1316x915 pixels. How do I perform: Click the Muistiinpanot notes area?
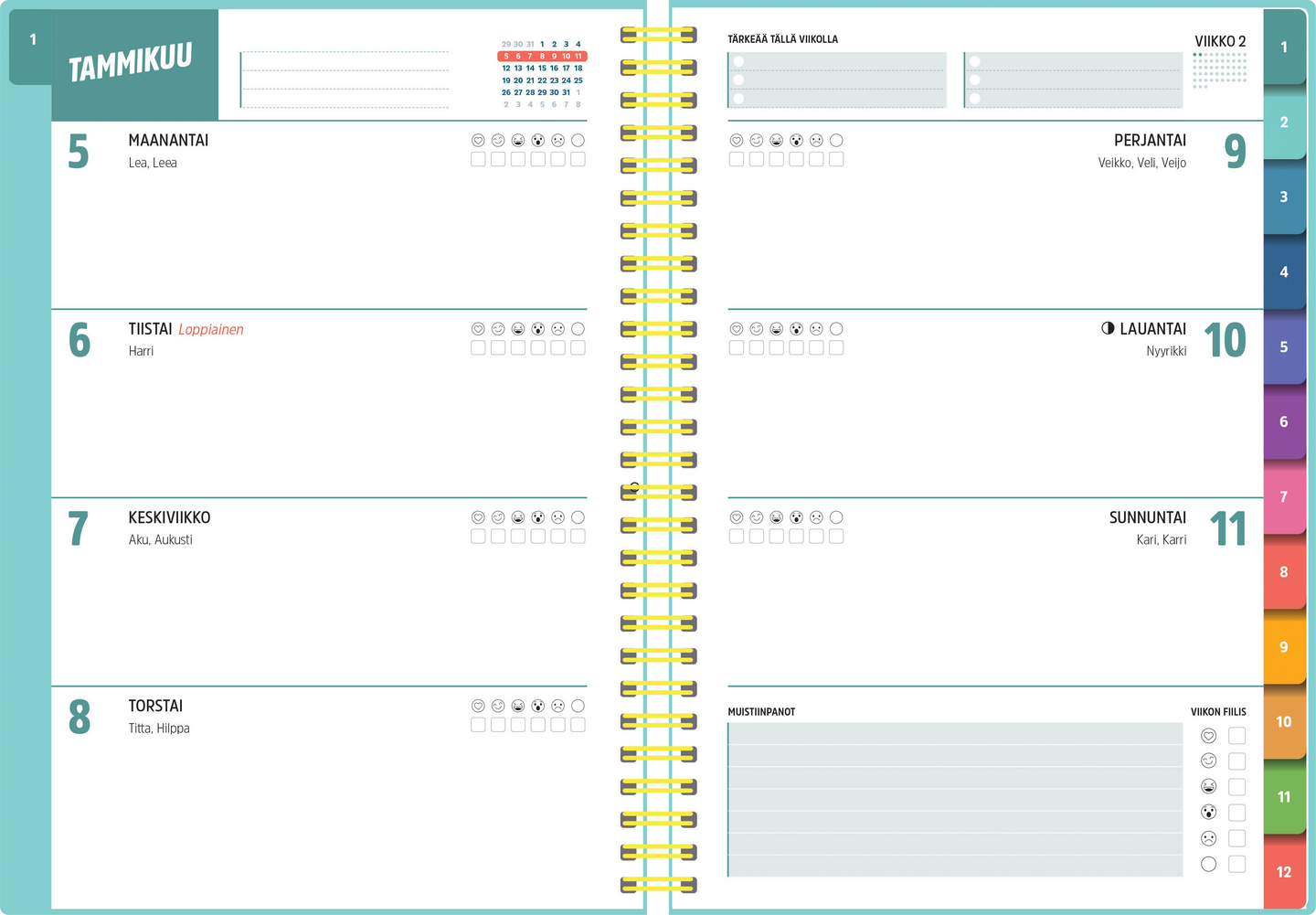(x=955, y=800)
